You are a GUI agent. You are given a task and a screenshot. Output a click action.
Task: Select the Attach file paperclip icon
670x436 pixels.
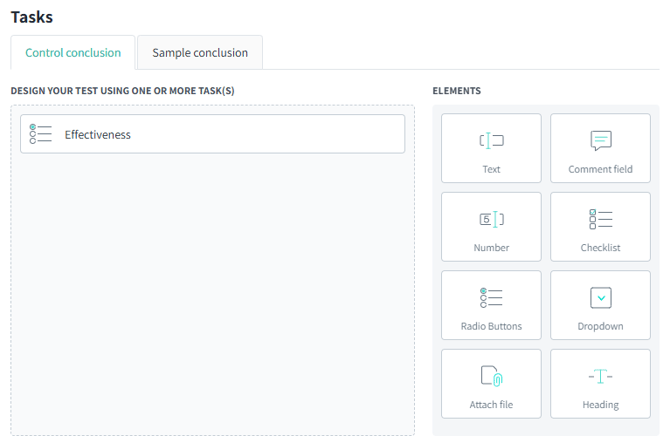click(491, 376)
